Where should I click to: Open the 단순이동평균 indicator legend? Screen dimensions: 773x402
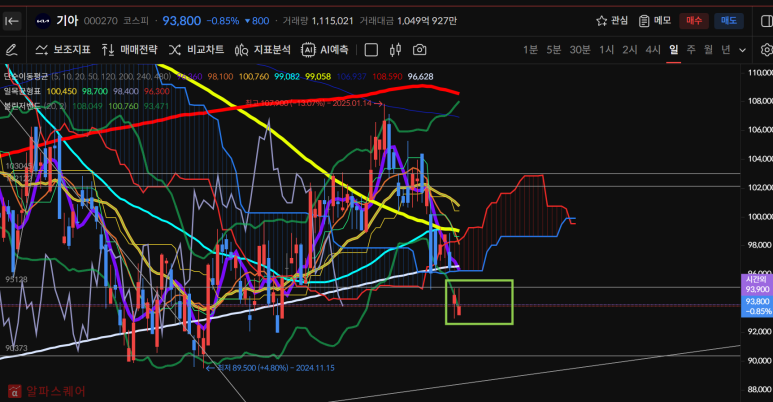[x=26, y=76]
